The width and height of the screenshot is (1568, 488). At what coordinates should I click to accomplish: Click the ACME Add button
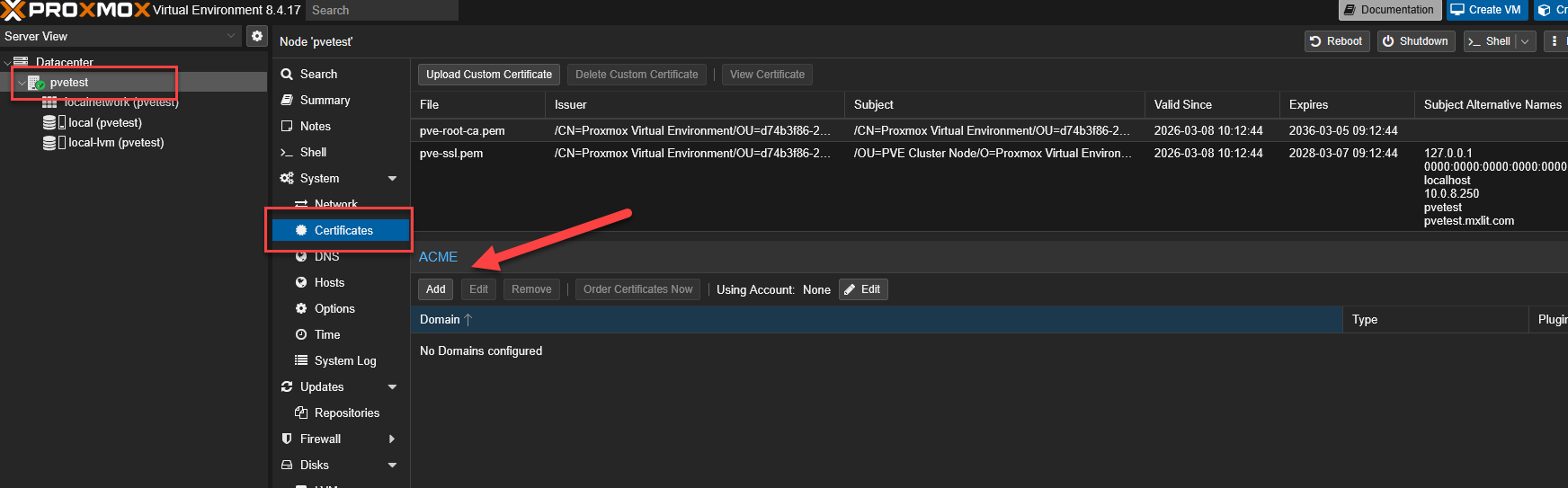[x=435, y=289]
